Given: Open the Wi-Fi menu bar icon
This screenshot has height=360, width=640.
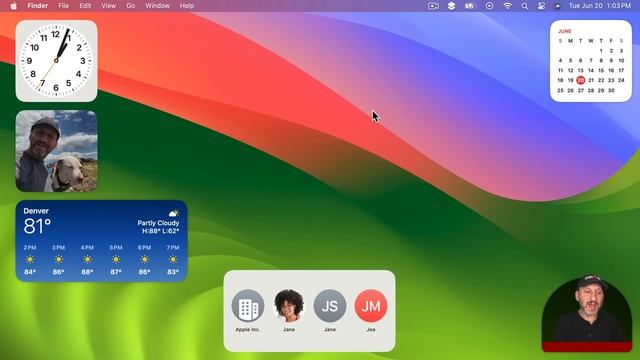Looking at the screenshot, I should point(507,6).
